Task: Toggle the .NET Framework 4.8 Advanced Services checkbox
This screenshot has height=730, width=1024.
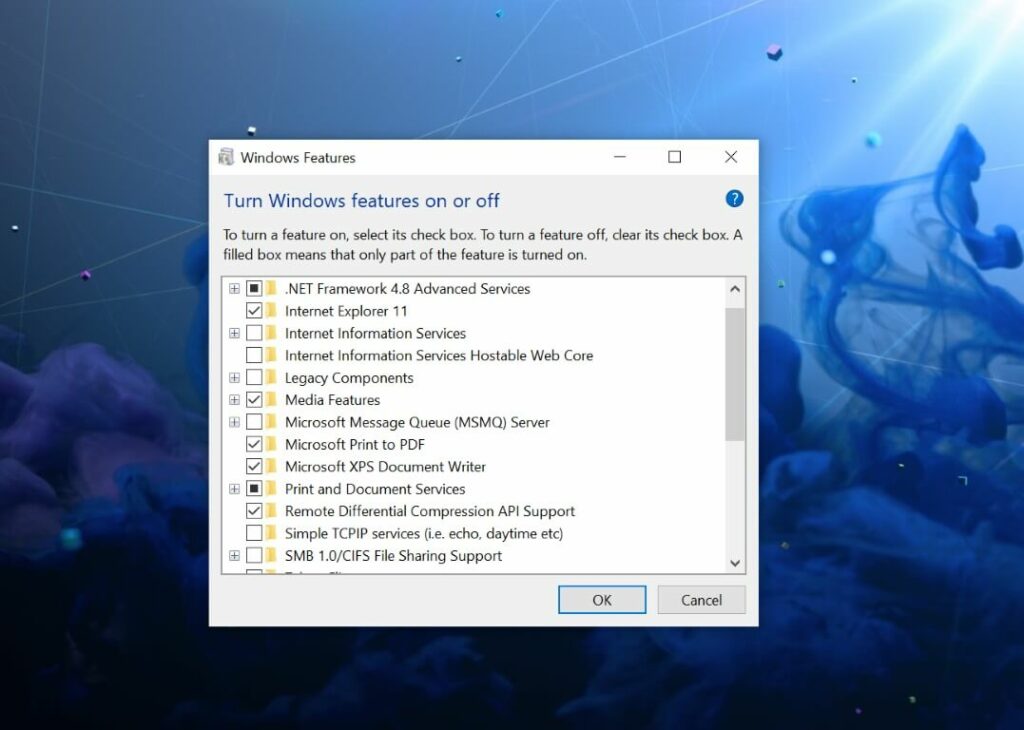Action: click(x=254, y=288)
